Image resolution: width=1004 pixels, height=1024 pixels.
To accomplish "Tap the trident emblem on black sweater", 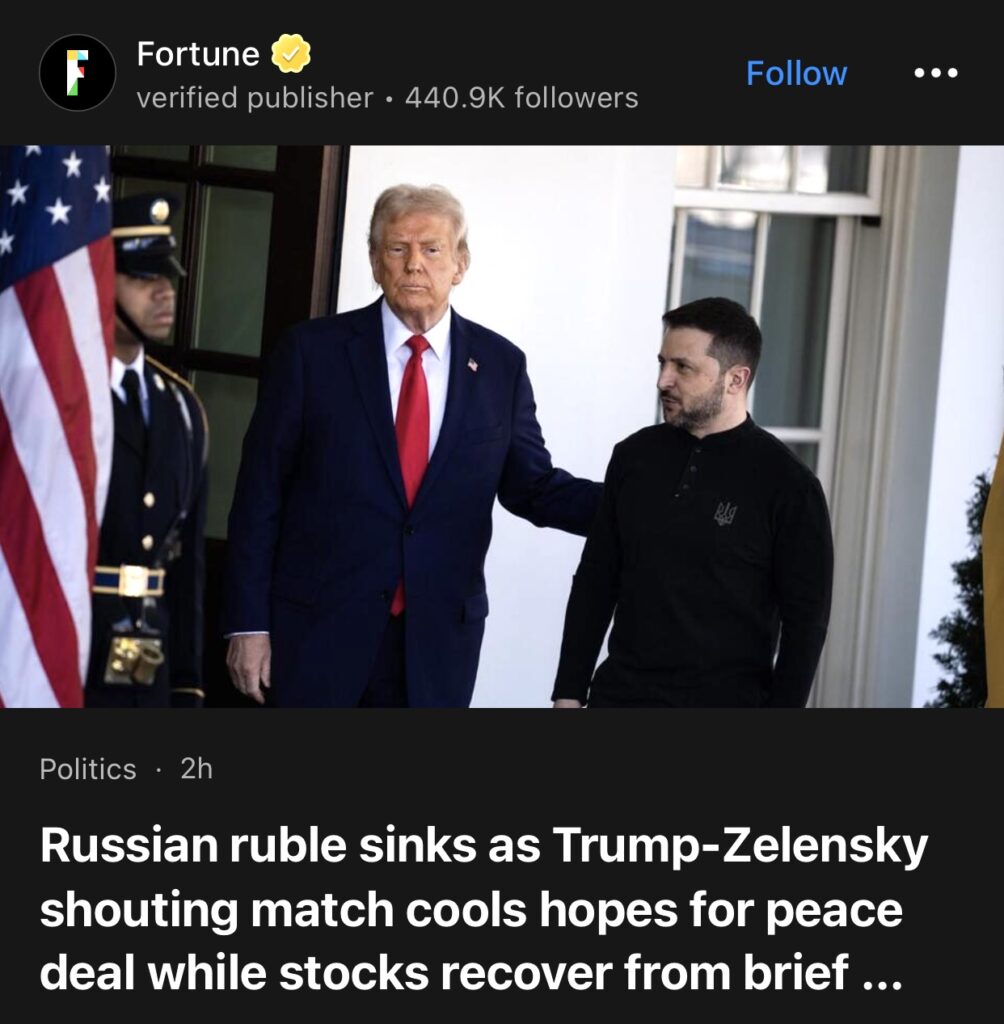I will pyautogui.click(x=724, y=513).
